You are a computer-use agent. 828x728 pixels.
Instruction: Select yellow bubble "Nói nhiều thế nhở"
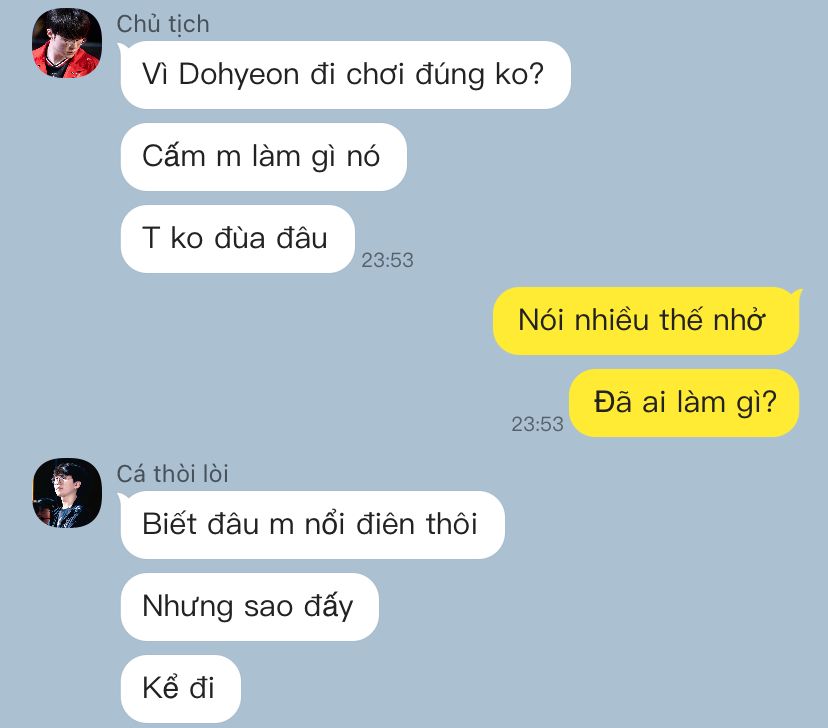click(646, 321)
